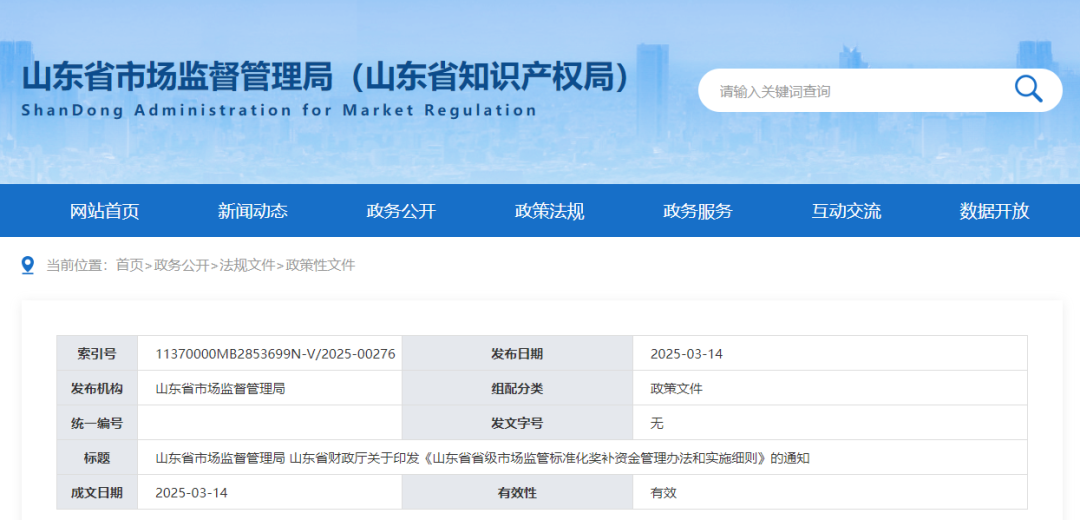Open the 法规文件 breadcrumb link
The height and width of the screenshot is (520, 1080).
click(x=247, y=265)
